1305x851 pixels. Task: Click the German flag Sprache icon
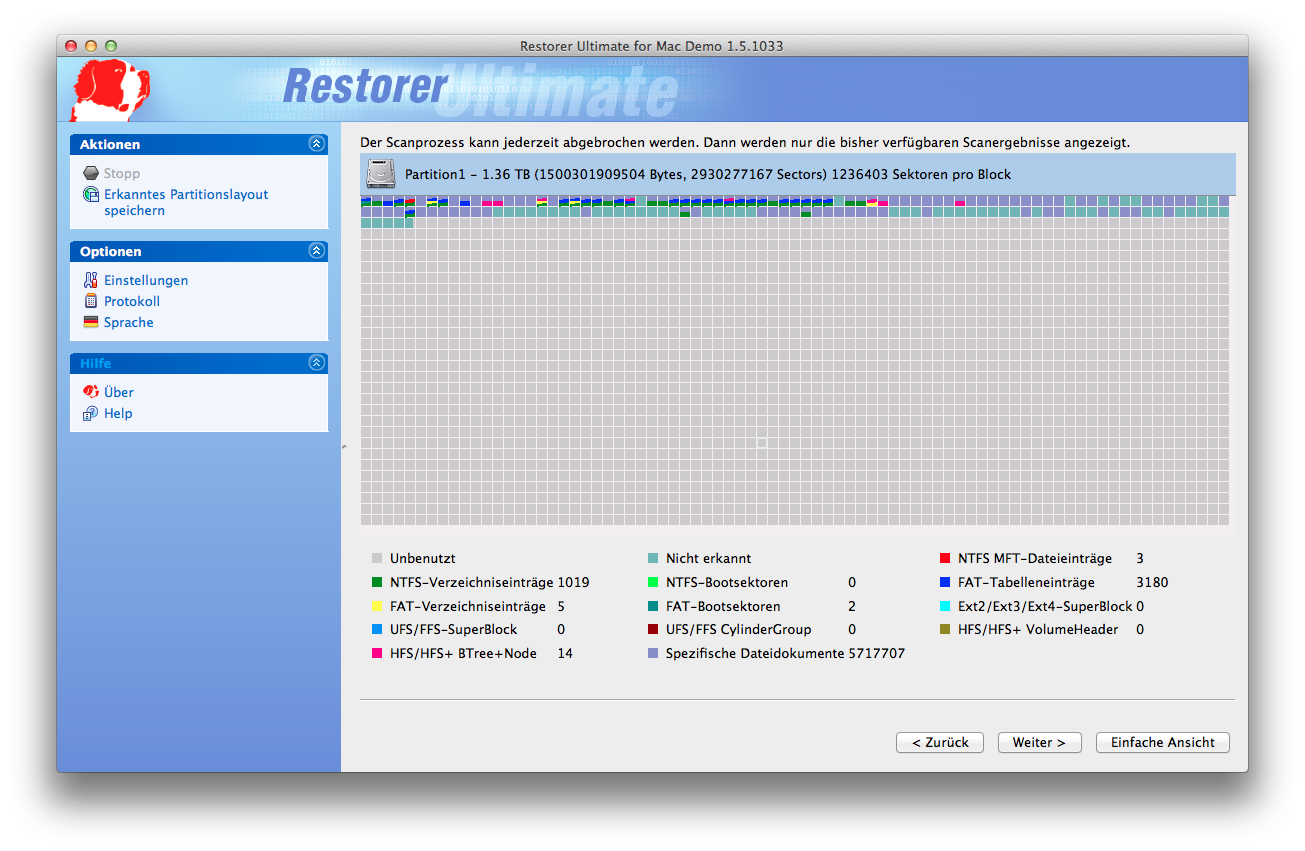pos(91,322)
